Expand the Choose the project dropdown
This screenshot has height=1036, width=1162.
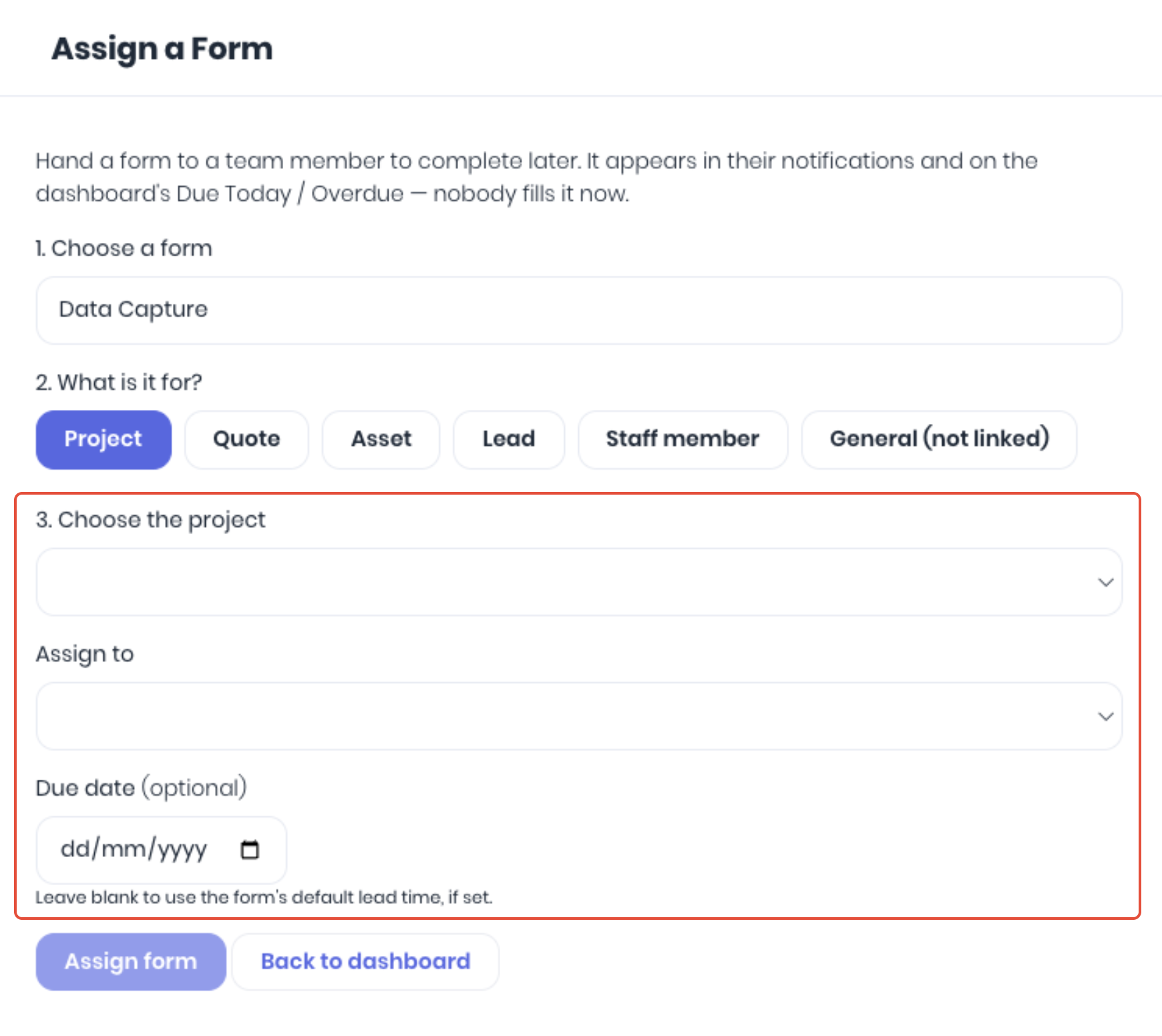click(579, 582)
